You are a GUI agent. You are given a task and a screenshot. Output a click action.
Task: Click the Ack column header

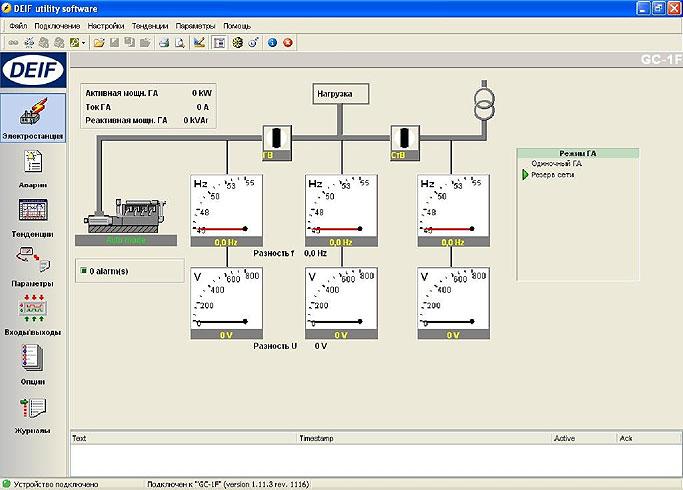pyautogui.click(x=649, y=438)
